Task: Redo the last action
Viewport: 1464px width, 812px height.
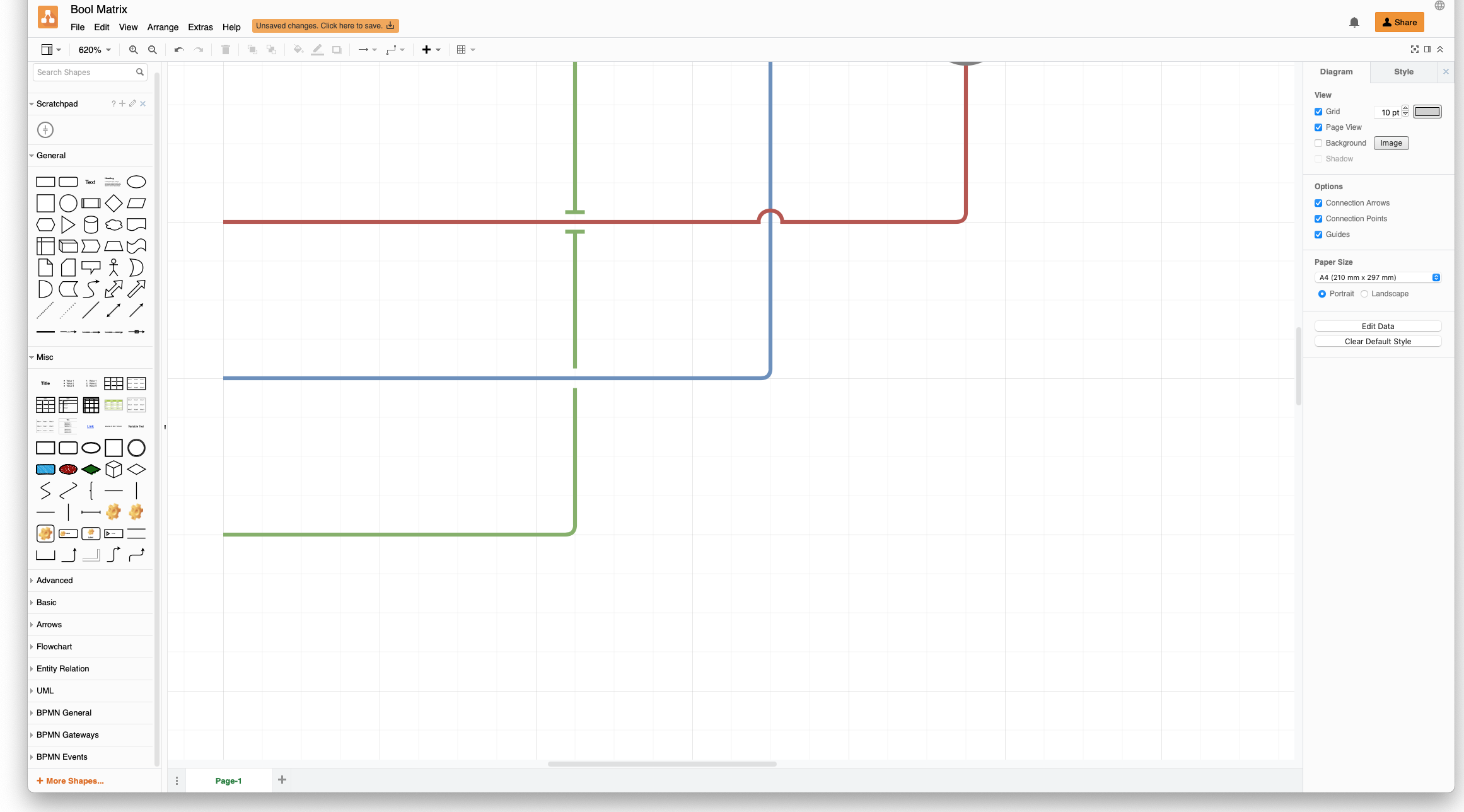Action: (199, 49)
